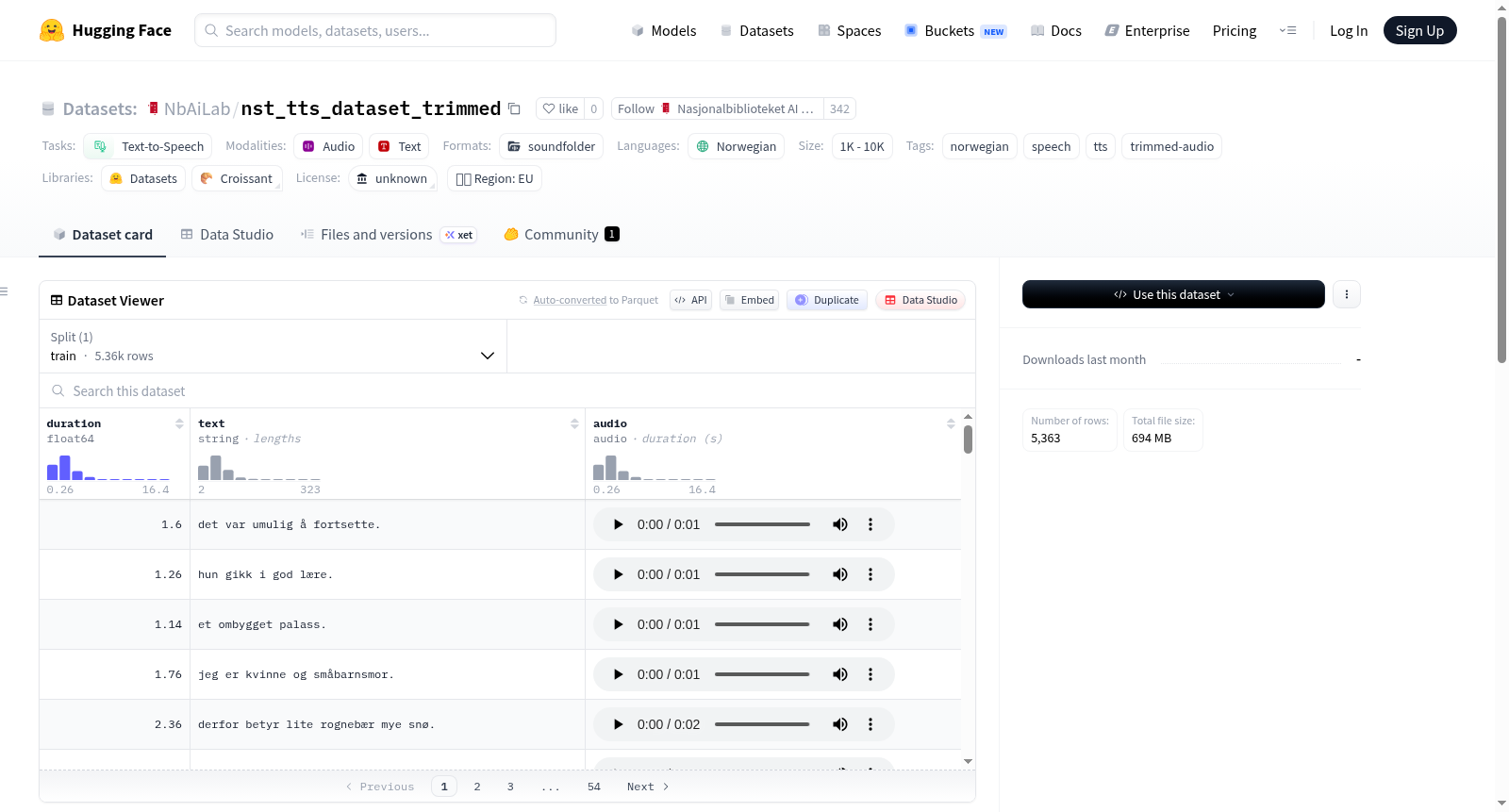
Task: Copy dataset name with the copy icon
Action: coord(514,108)
